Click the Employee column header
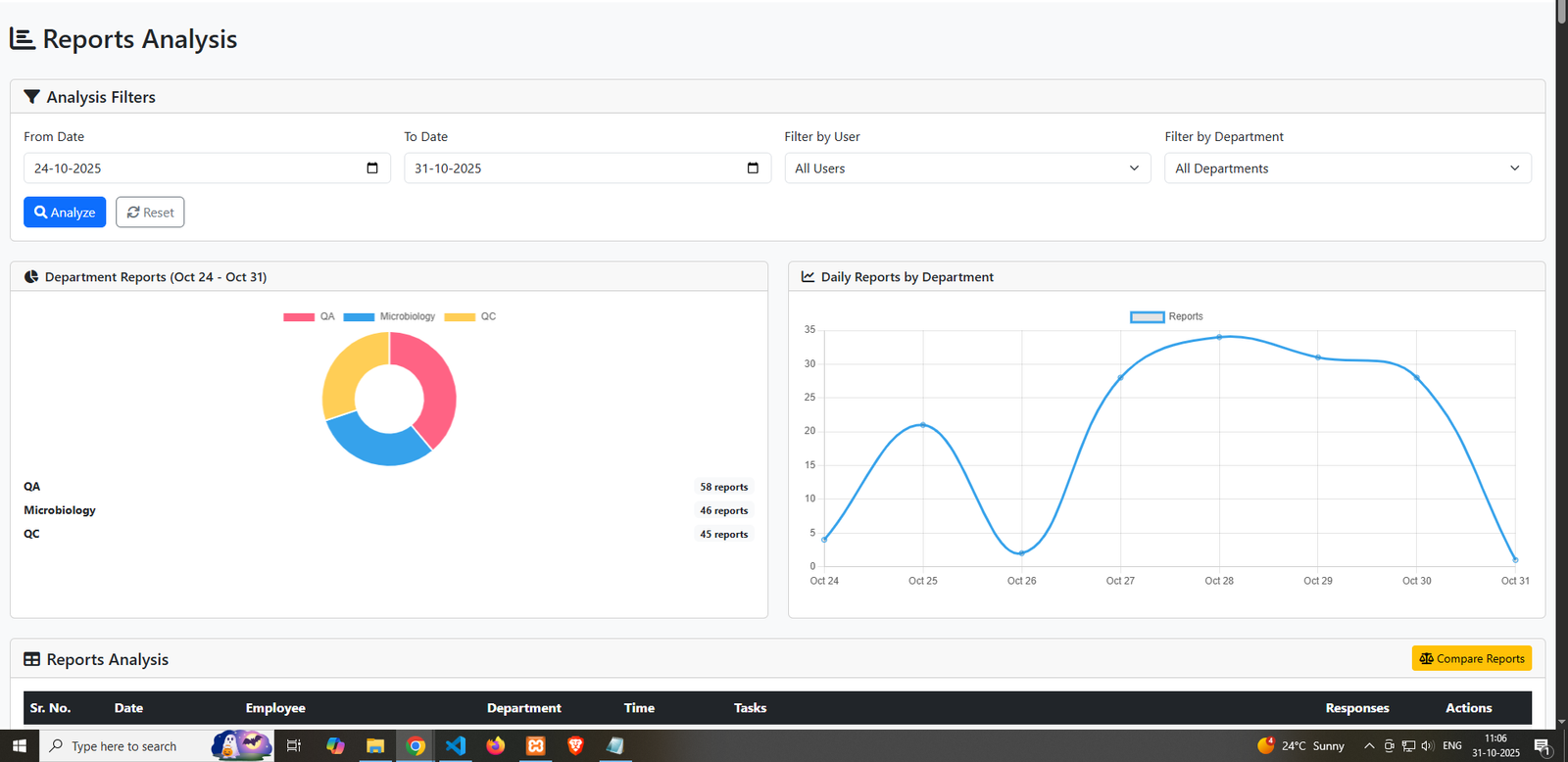This screenshot has height=762, width=1568. (275, 708)
